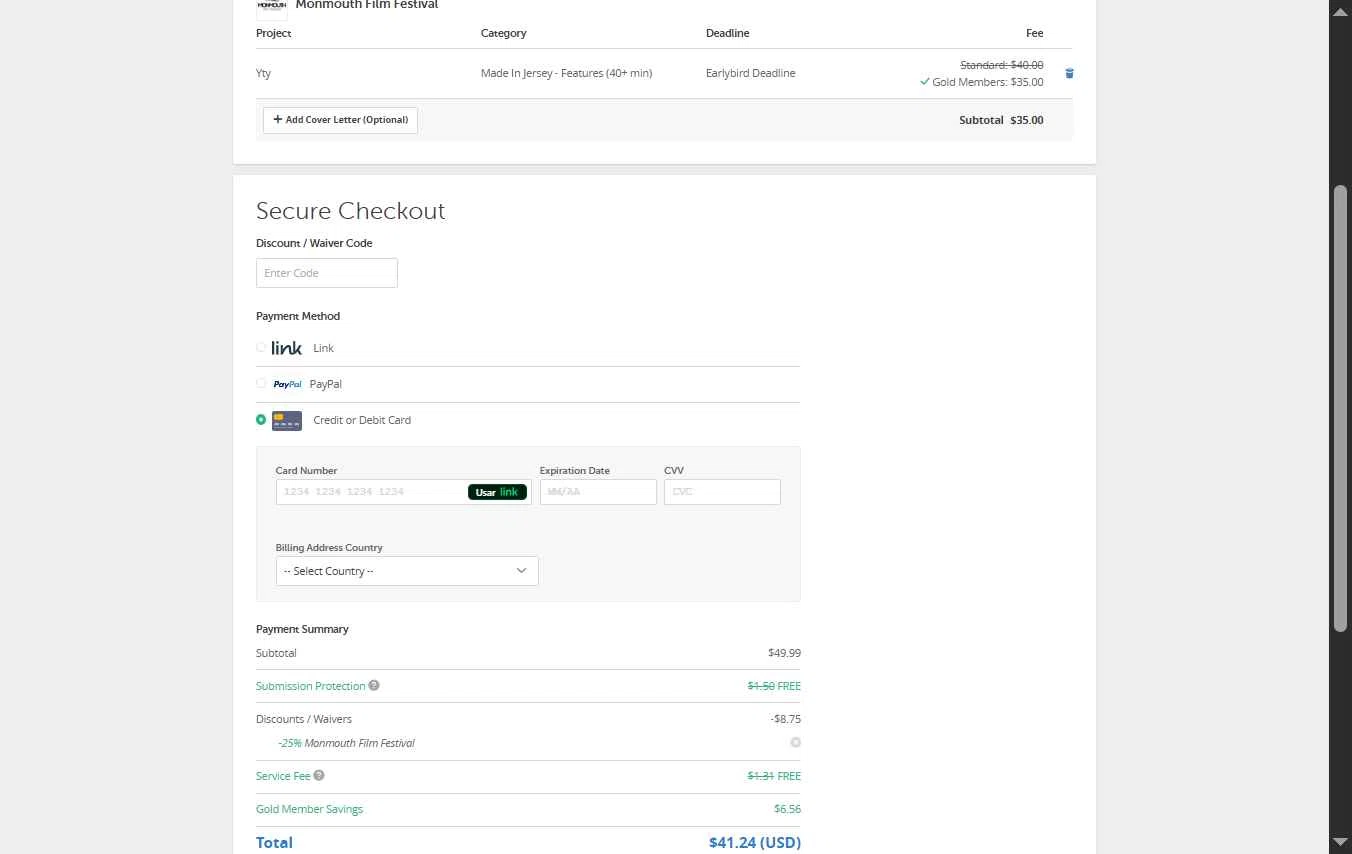Click the Monmouth Film Festival logo thumbnail
This screenshot has width=1352, height=854.
click(272, 8)
